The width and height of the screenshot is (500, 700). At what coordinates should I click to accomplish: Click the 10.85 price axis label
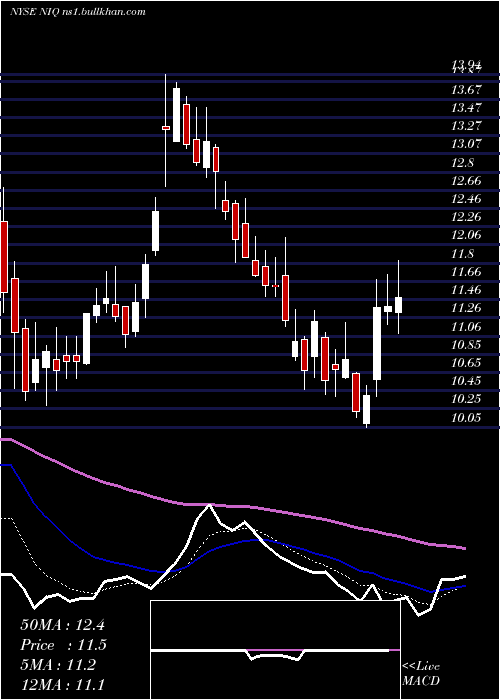(467, 345)
